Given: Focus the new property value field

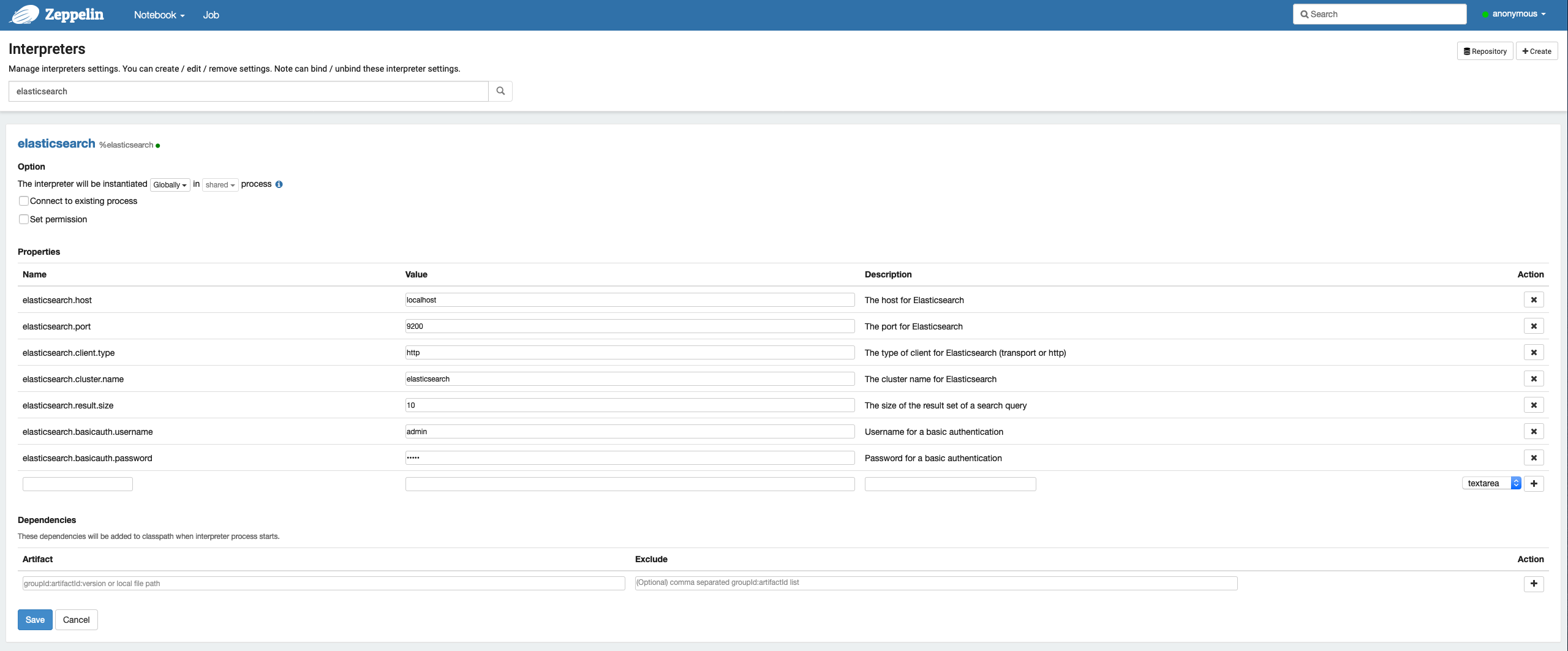Looking at the screenshot, I should 630,484.
